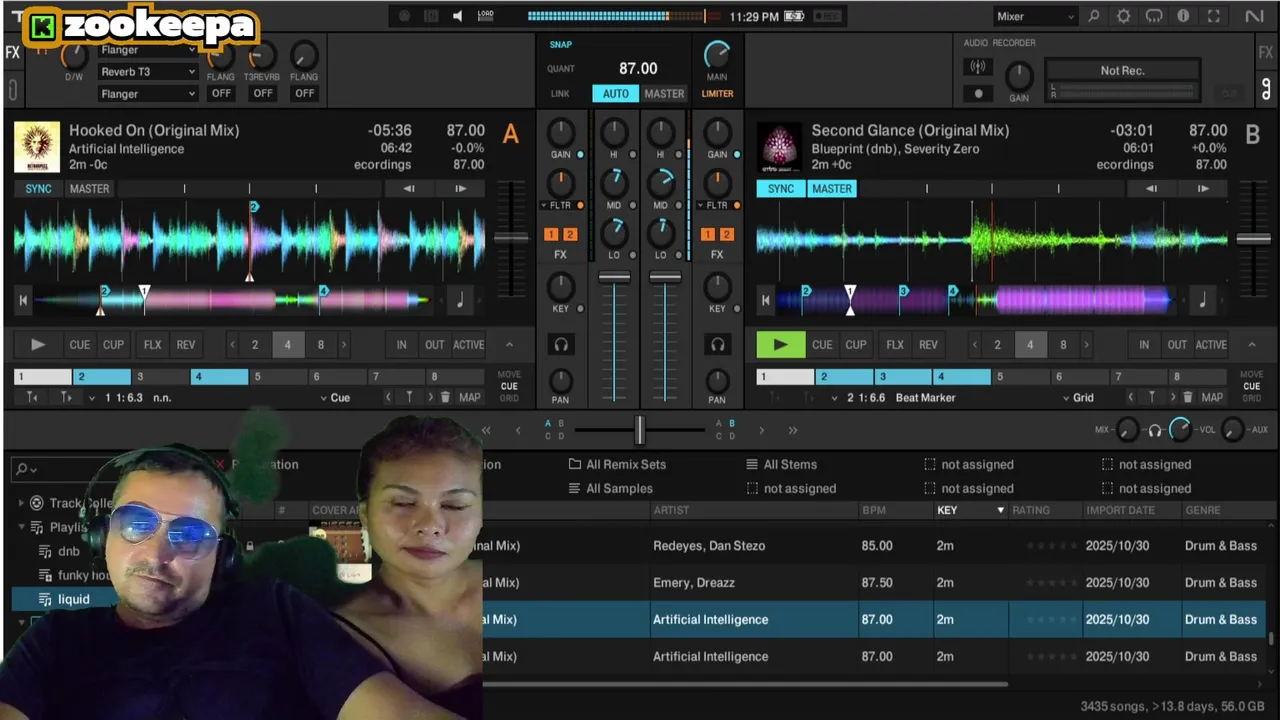This screenshot has height=720, width=1280.
Task: Click Deck A music note key lock icon
Action: pos(460,299)
